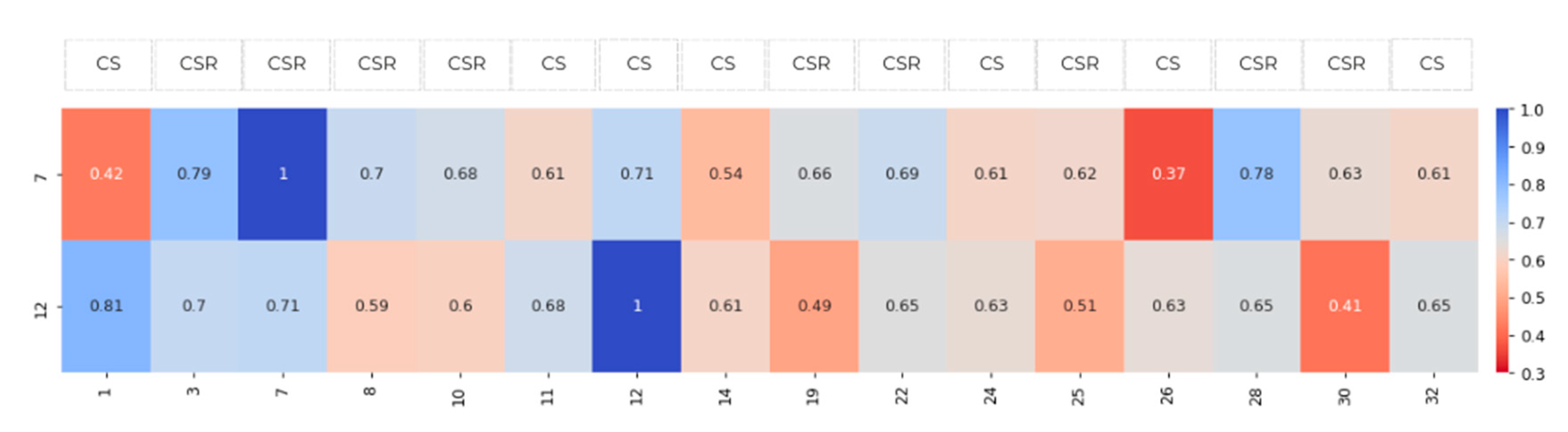Click the x-axis tick label 19

tap(812, 396)
